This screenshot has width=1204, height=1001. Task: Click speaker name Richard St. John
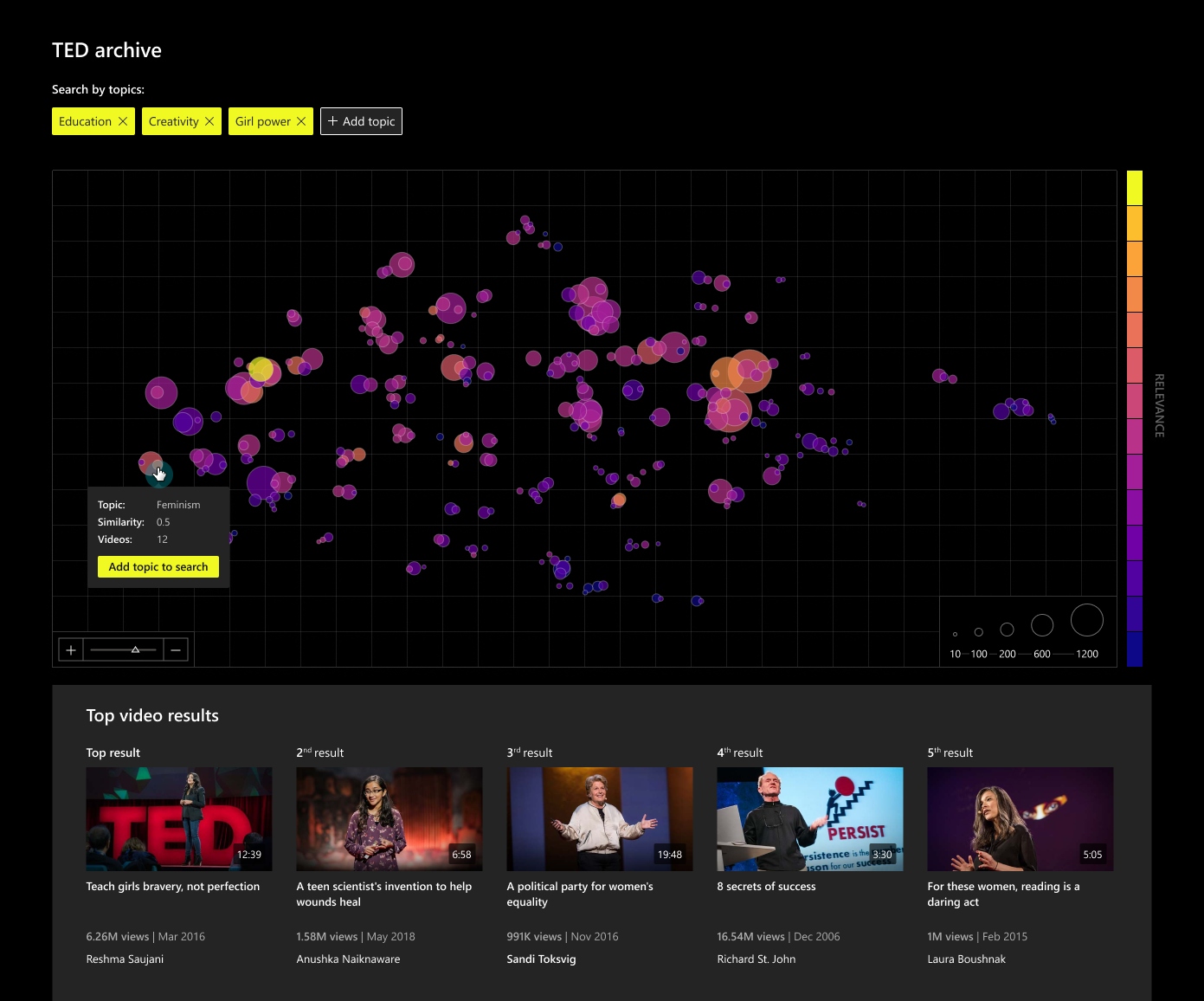pos(757,959)
